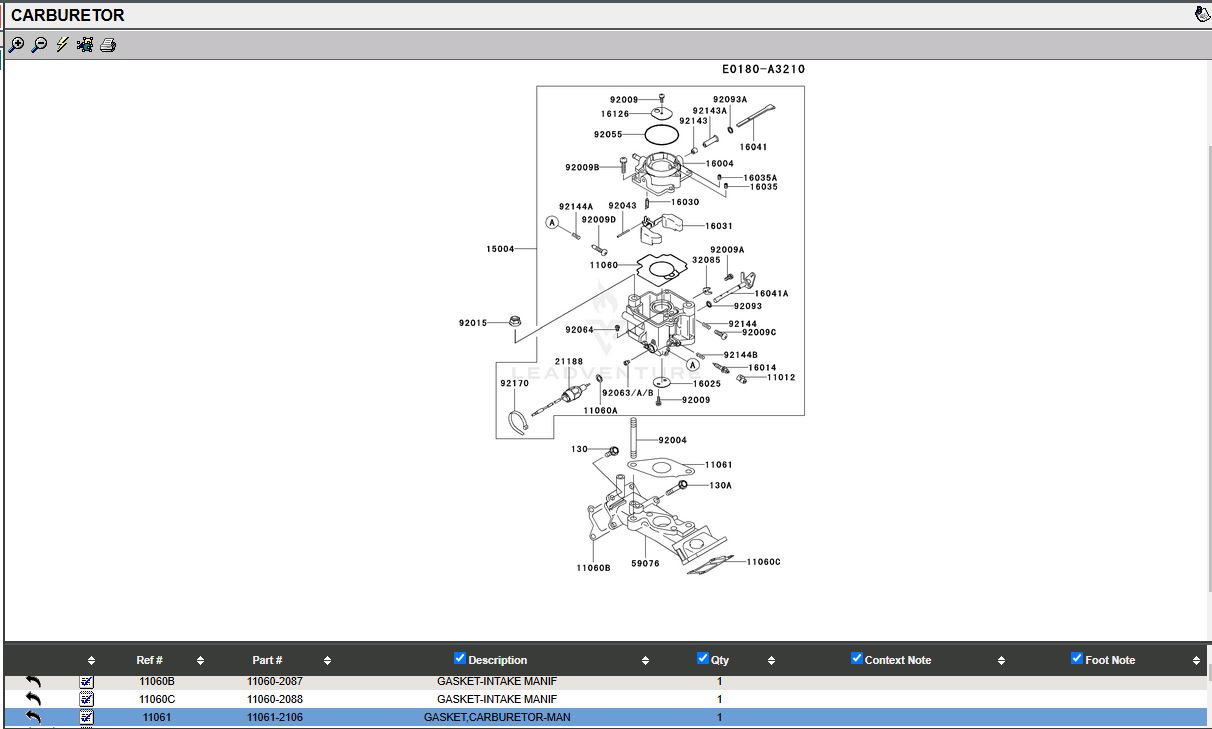The image size is (1212, 729).
Task: Click the icon at top-right of title bar
Action: [1202, 14]
